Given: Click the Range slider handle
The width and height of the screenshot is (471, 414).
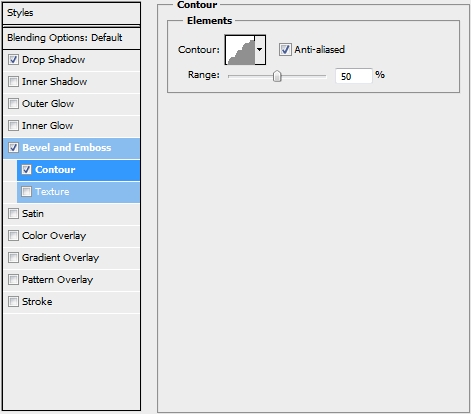Looking at the screenshot, I should tap(277, 76).
